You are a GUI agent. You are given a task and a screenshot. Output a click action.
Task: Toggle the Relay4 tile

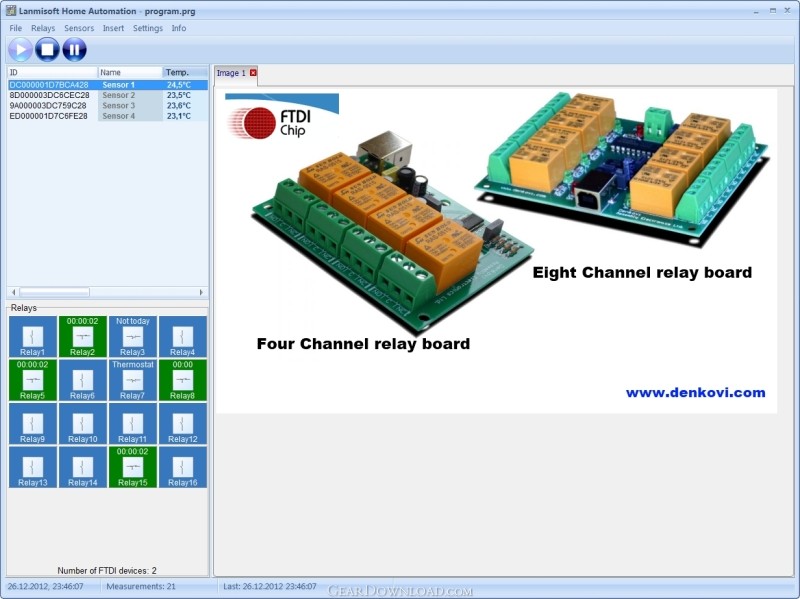pyautogui.click(x=183, y=337)
